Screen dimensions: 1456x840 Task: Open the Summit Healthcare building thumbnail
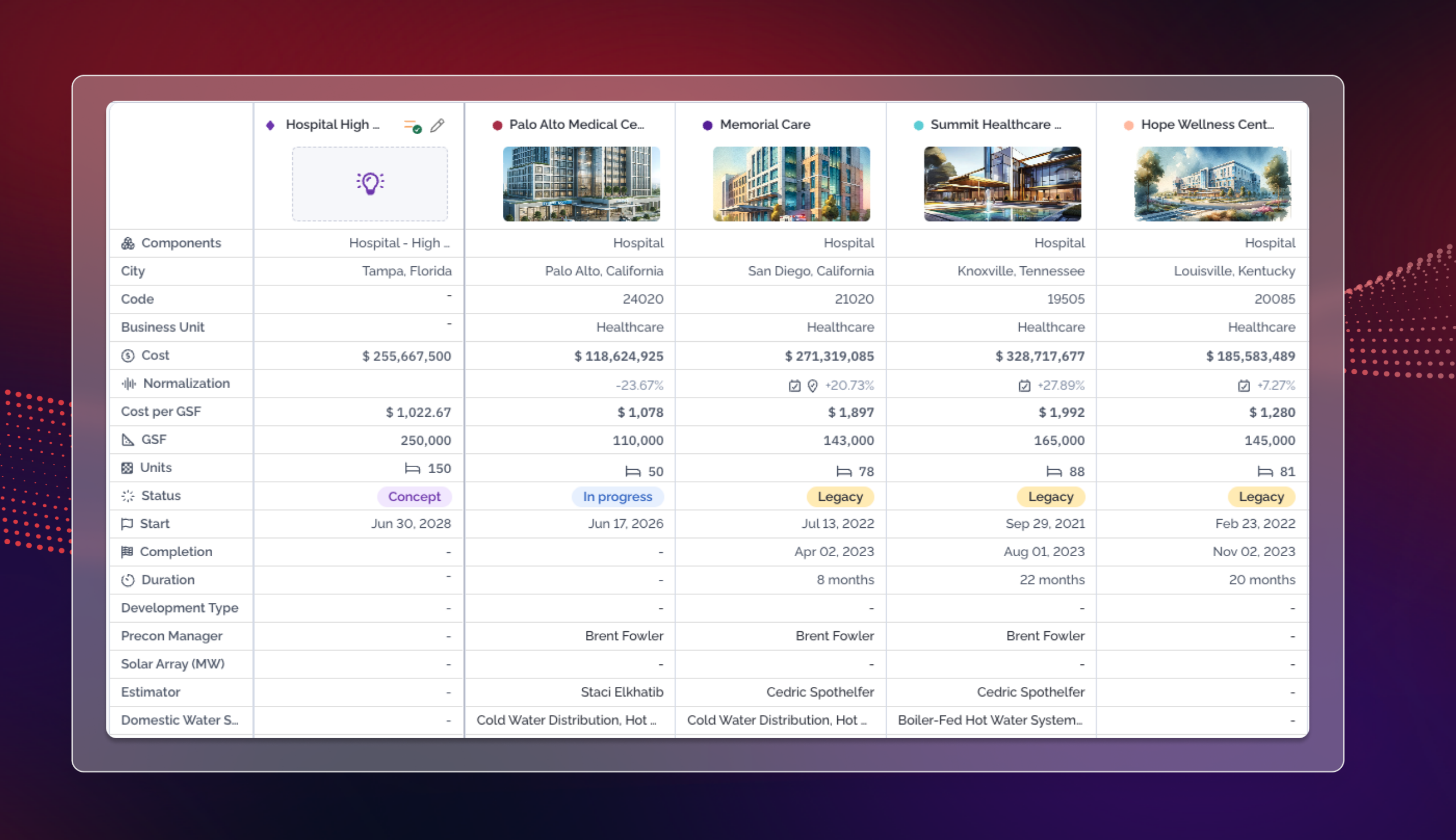[x=1002, y=184]
